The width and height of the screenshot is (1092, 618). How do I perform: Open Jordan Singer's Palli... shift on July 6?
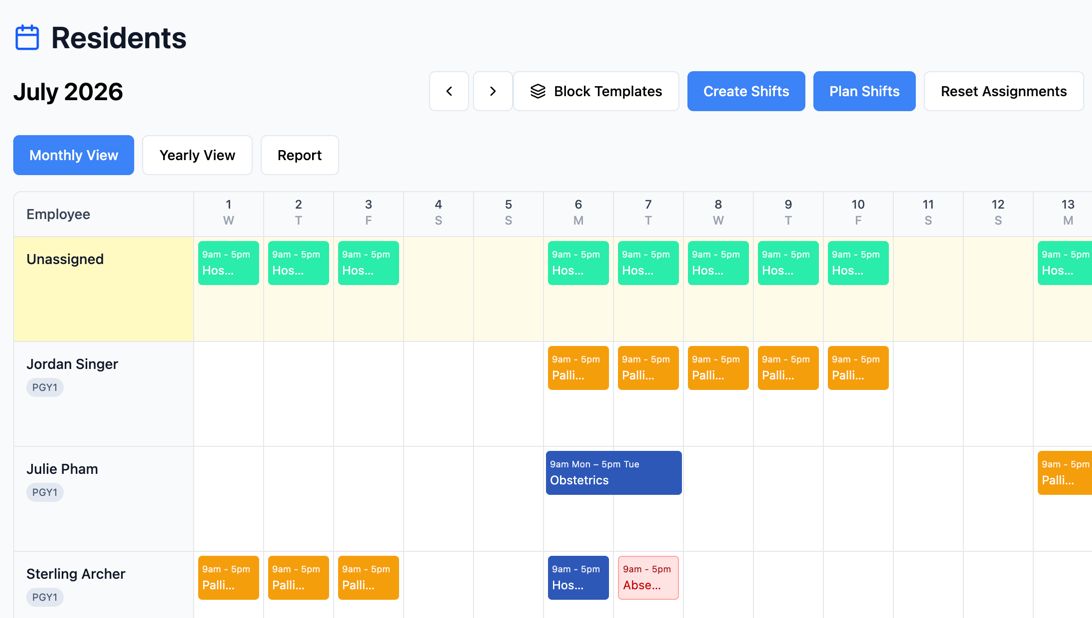579,368
